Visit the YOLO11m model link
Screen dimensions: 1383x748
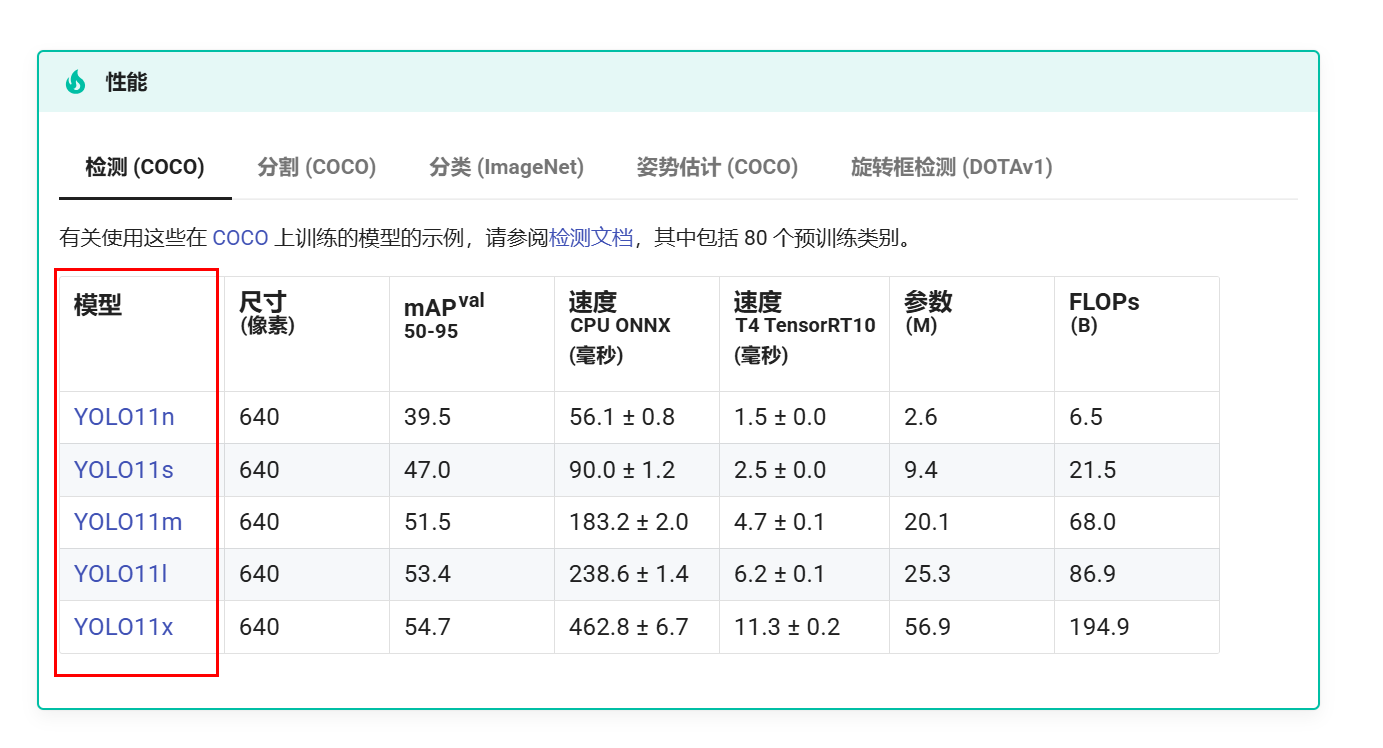click(128, 522)
